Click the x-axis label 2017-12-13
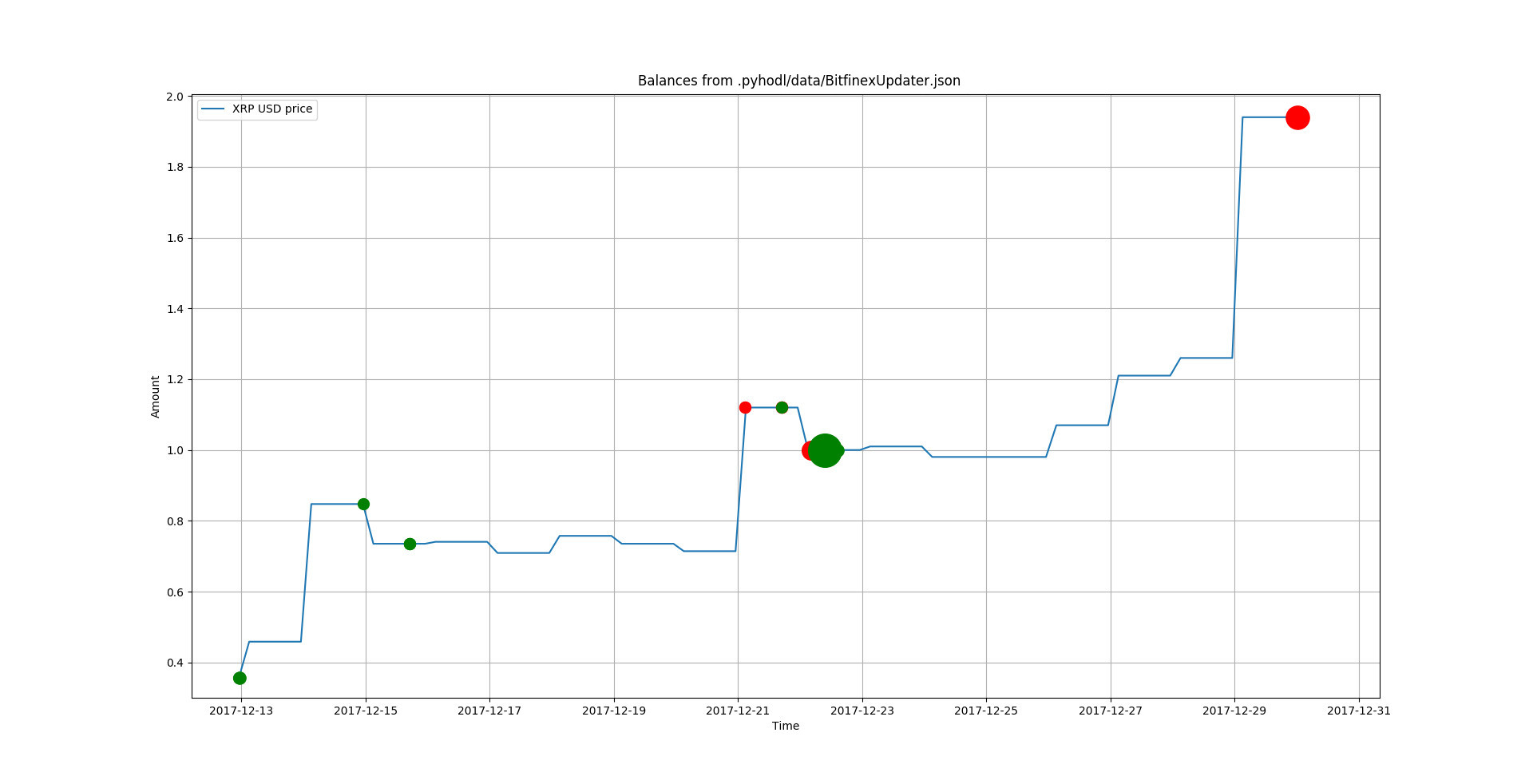 [x=241, y=711]
